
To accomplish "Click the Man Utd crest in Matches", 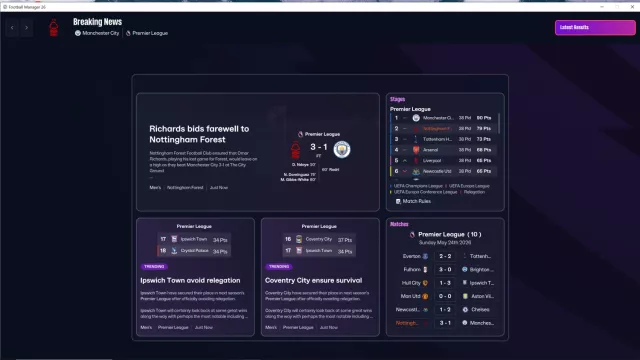I will click(x=425, y=296).
